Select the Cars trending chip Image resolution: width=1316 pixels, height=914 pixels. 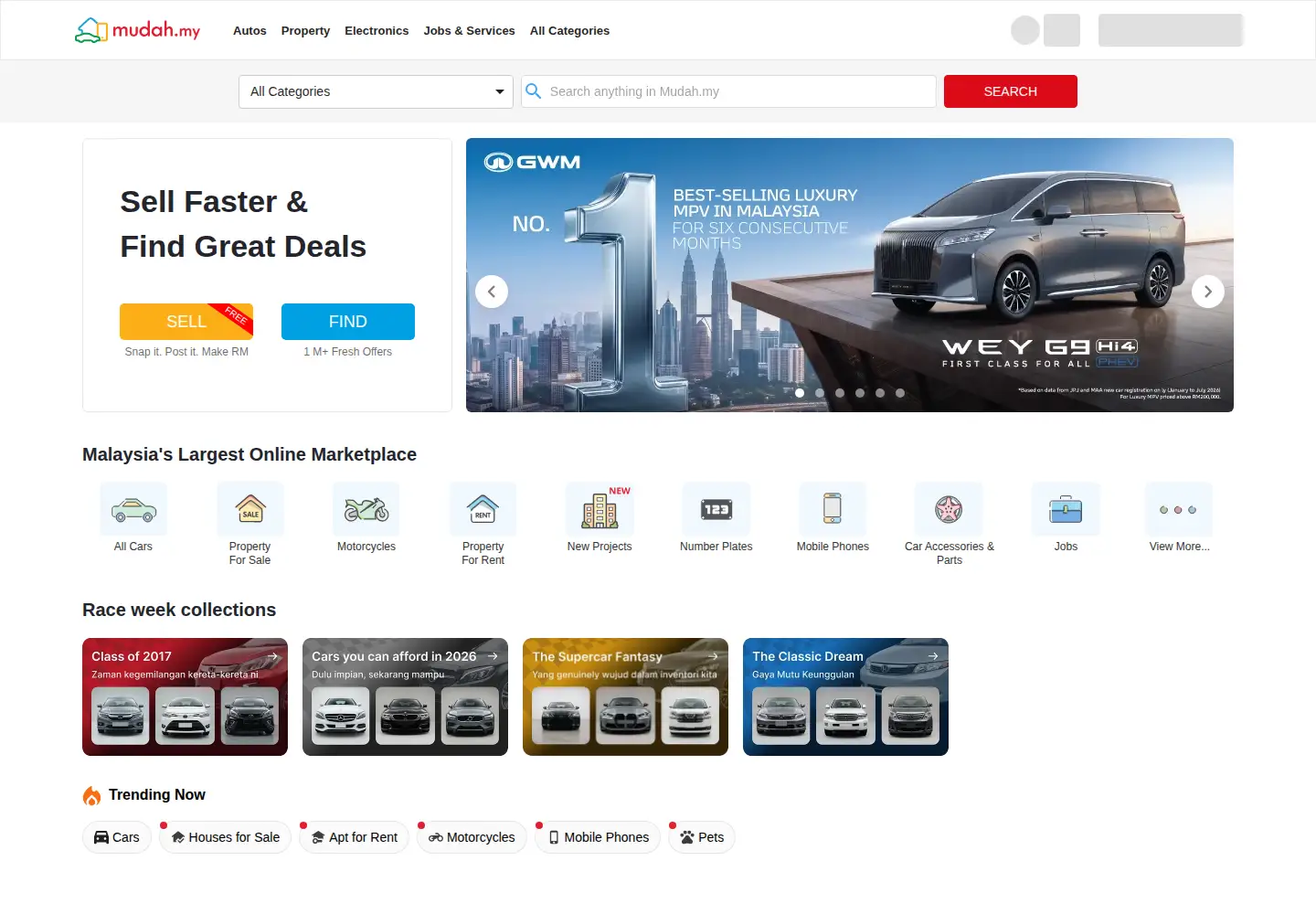117,837
